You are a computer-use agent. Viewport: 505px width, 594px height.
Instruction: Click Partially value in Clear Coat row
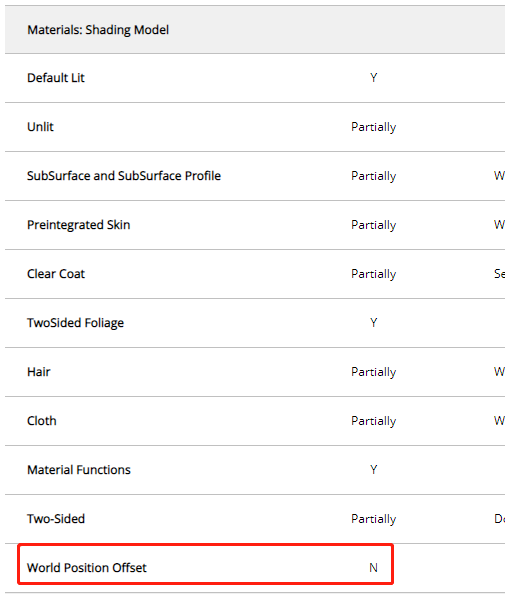click(374, 274)
